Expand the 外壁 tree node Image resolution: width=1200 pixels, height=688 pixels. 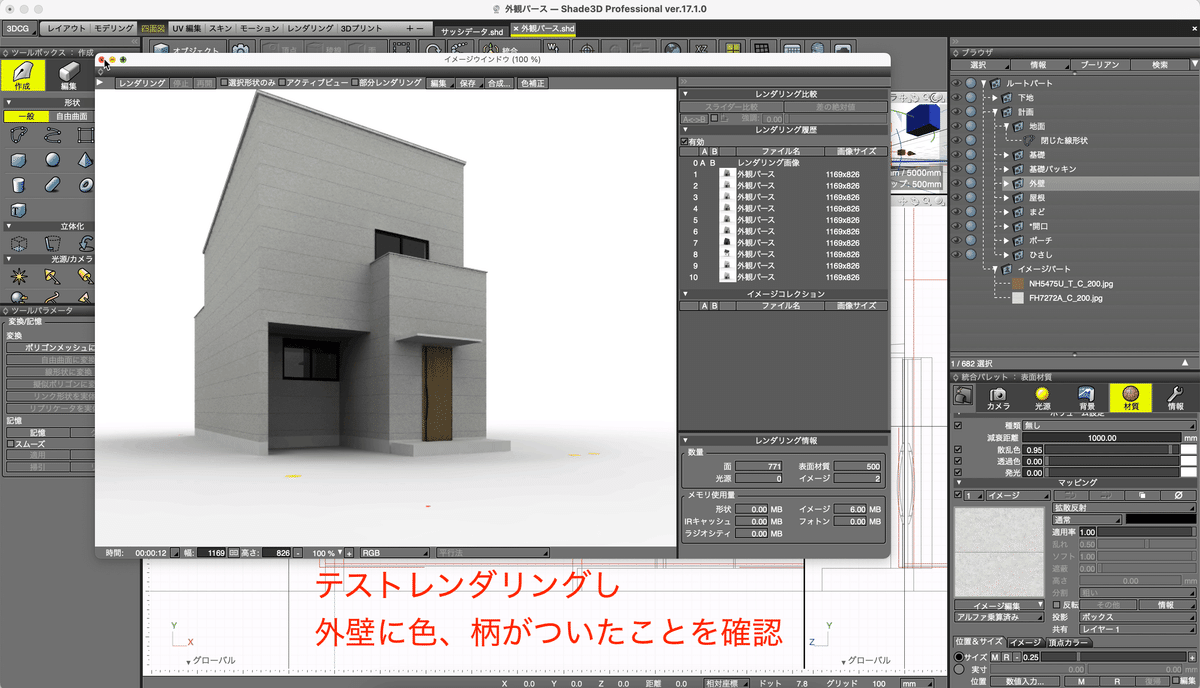tap(1007, 184)
